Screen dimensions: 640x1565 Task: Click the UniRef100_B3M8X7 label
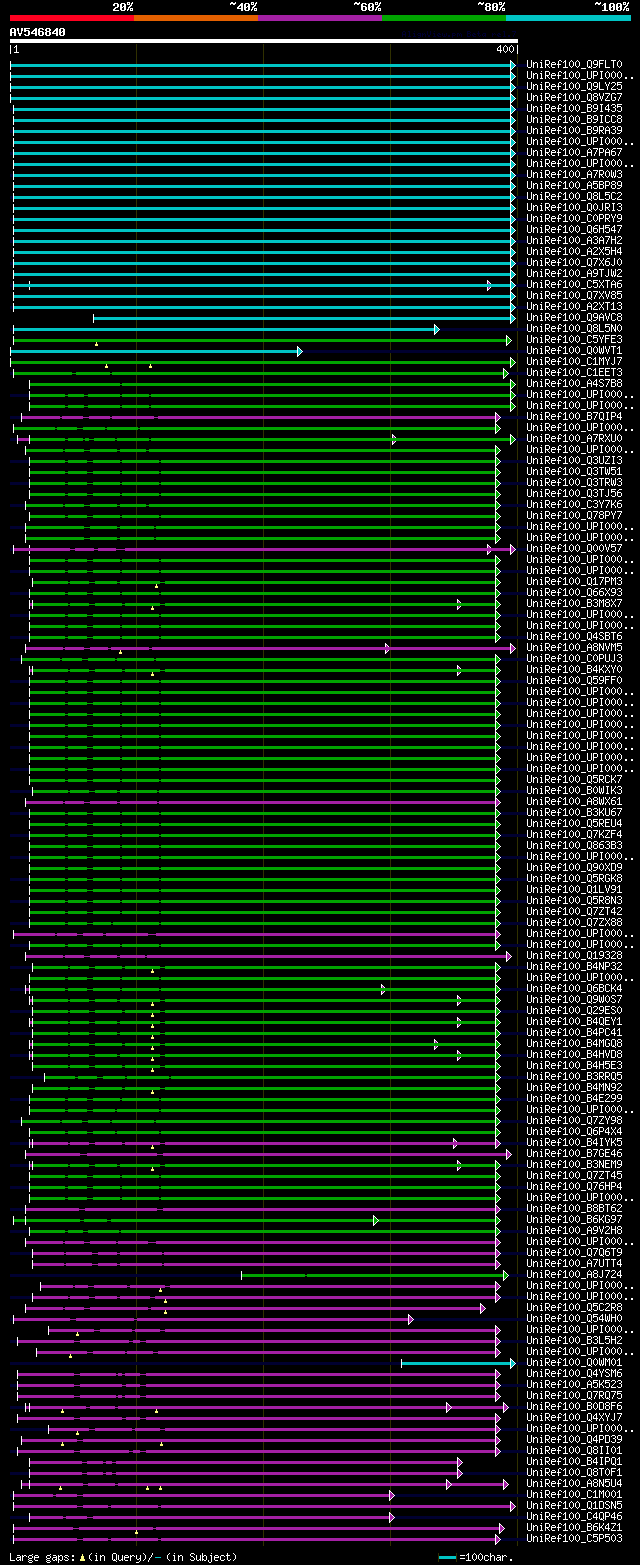[574, 604]
